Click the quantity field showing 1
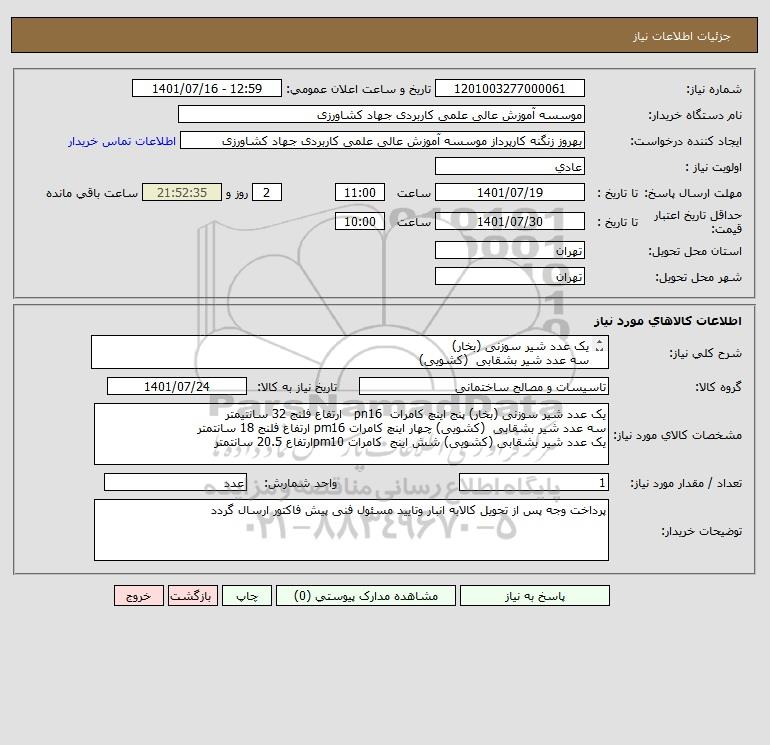The width and height of the screenshot is (770, 745). pos(534,482)
